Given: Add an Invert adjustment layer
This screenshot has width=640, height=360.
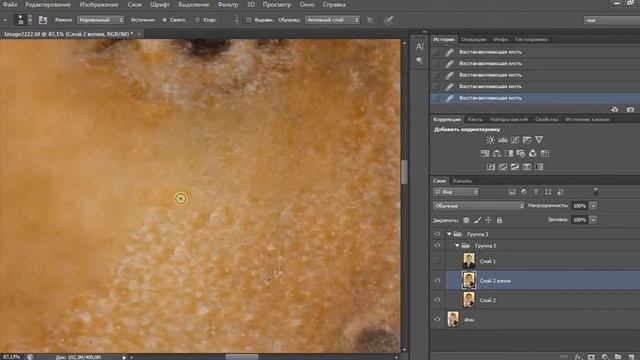Looking at the screenshot, I should click(491, 167).
